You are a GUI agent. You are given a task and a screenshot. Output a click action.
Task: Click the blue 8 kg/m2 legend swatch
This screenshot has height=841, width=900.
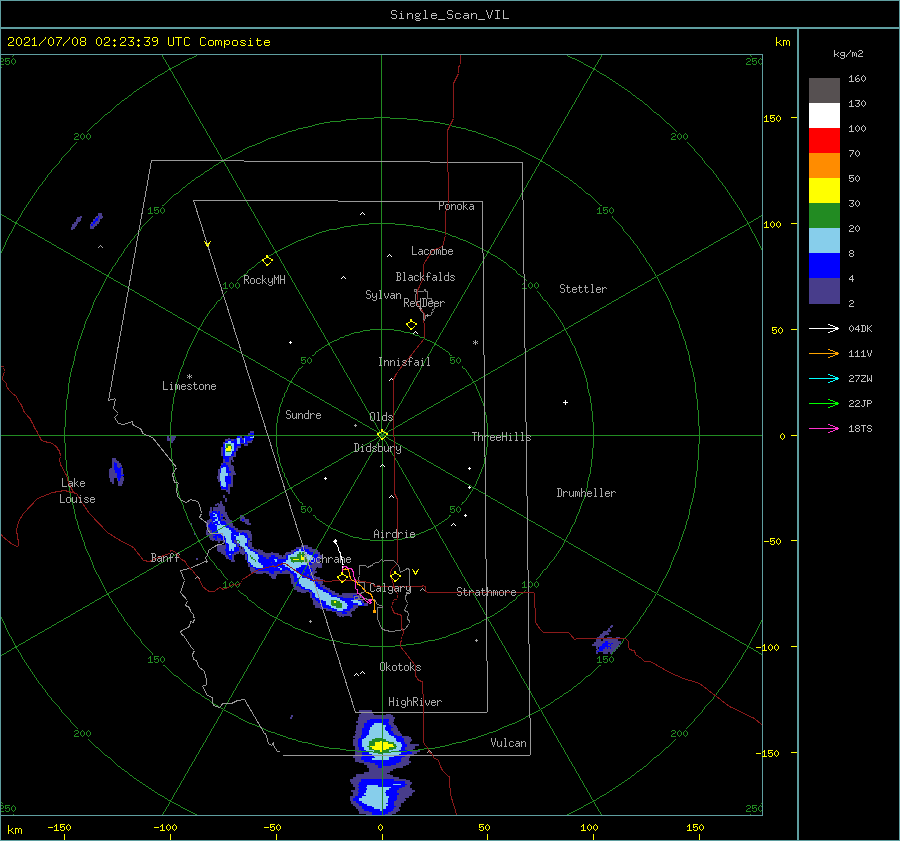tap(824, 266)
